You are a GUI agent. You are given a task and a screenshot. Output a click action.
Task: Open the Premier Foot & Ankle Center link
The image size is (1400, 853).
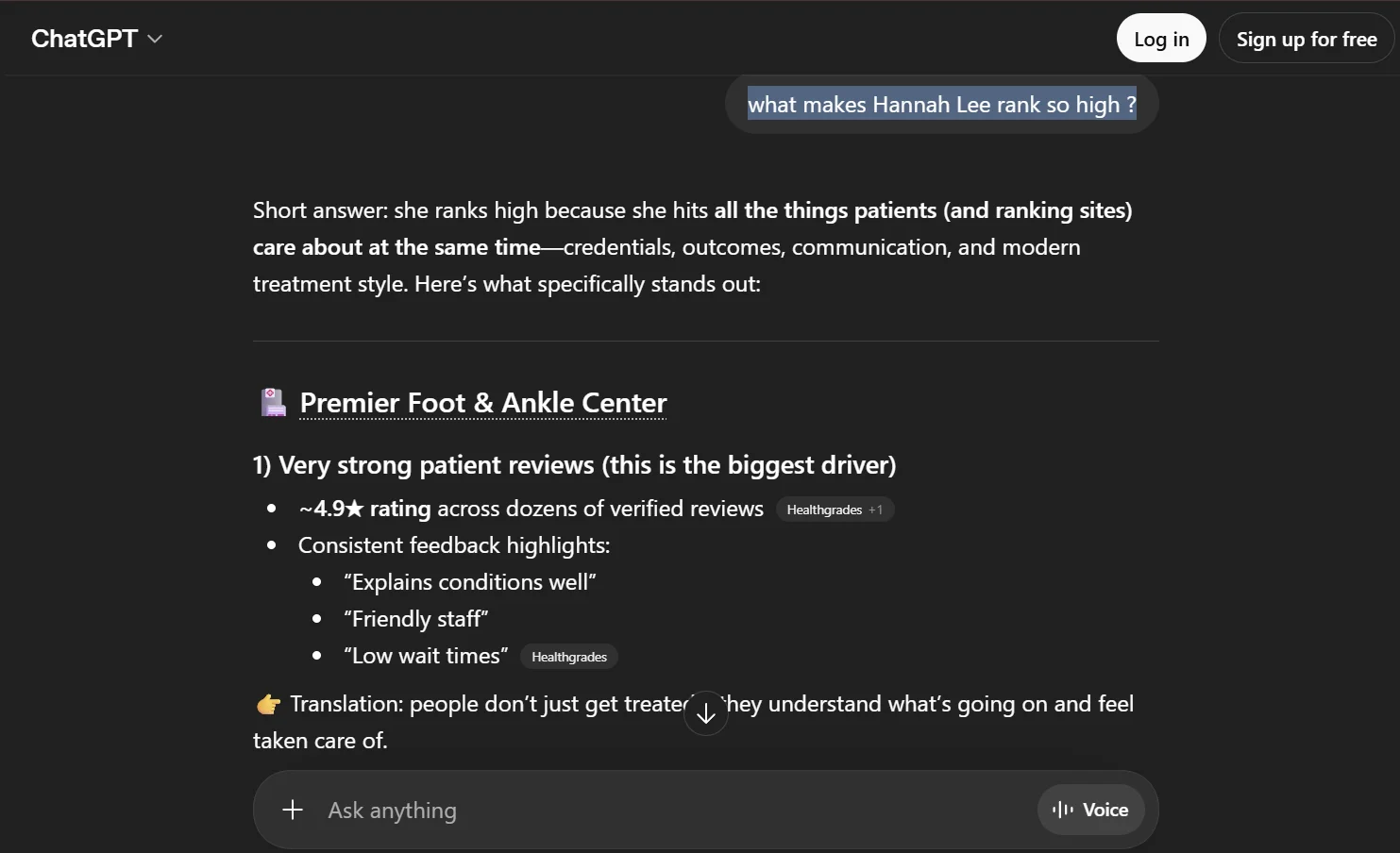(483, 403)
